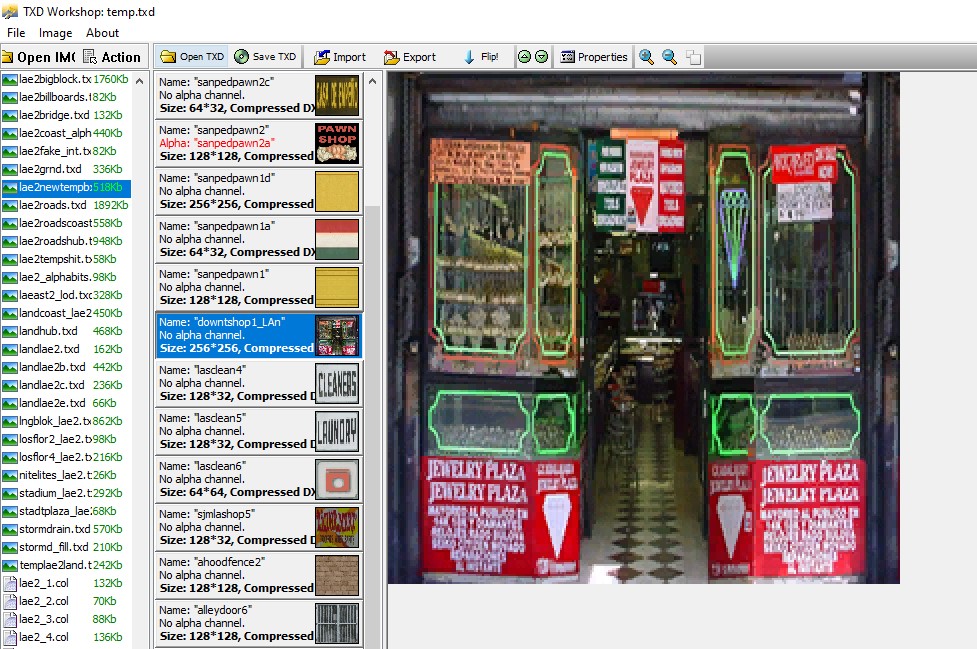Select lae2grnd.txd entry

tap(66, 169)
